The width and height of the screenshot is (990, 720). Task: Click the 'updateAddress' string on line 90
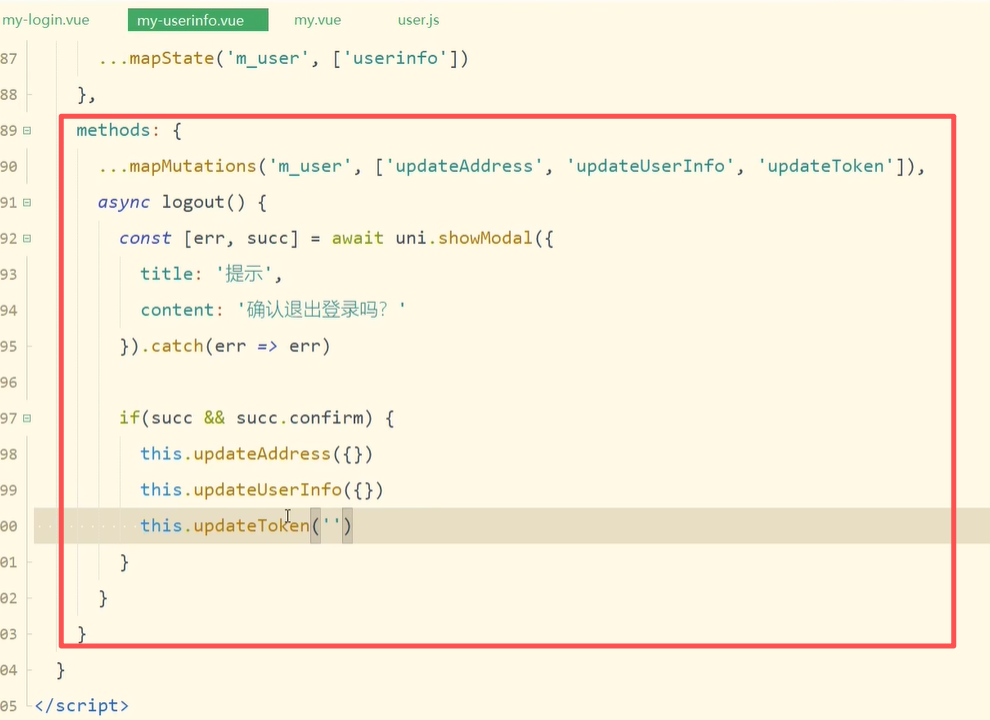pos(464,166)
